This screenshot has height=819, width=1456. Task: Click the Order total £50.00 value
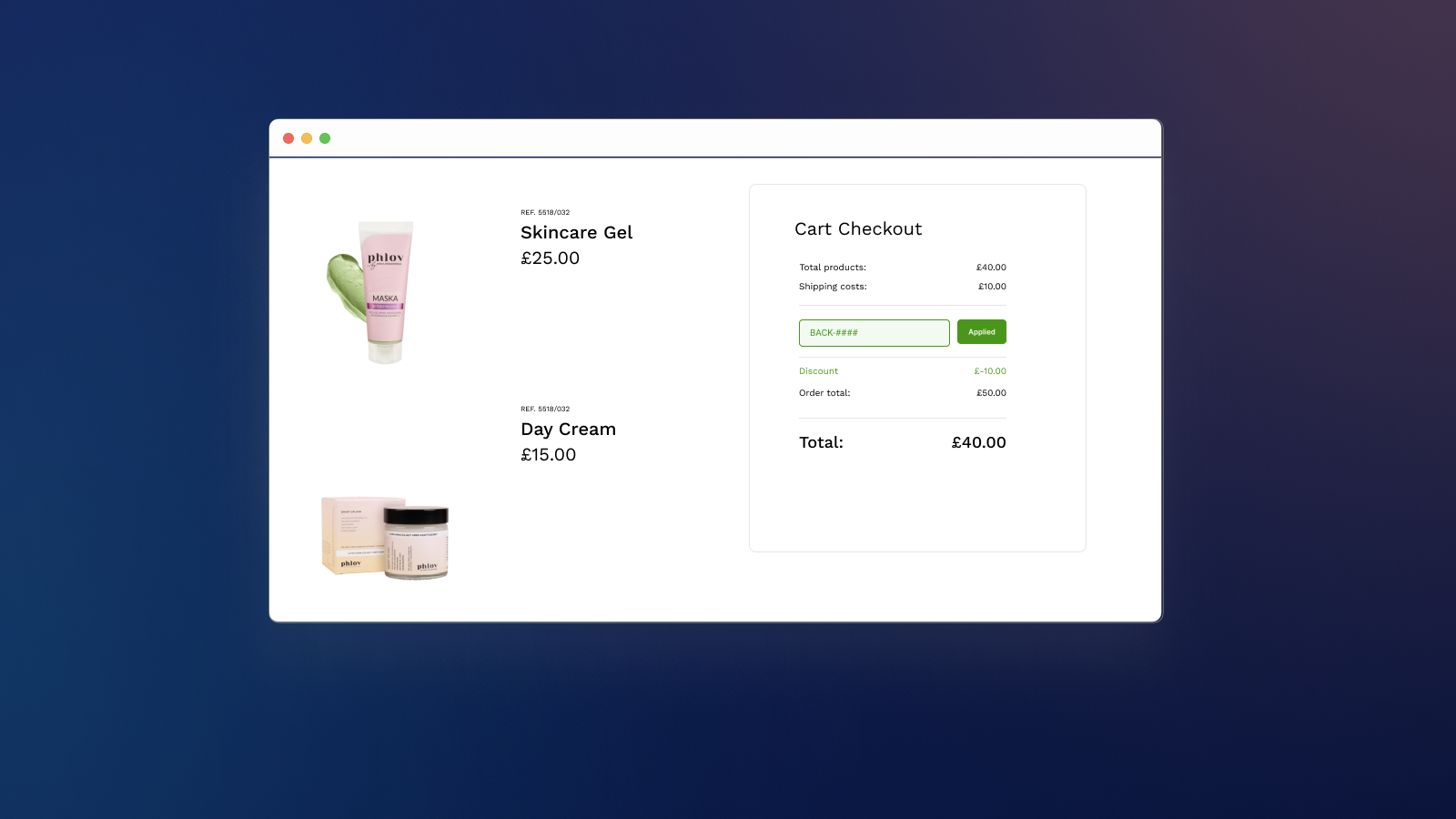tap(991, 393)
